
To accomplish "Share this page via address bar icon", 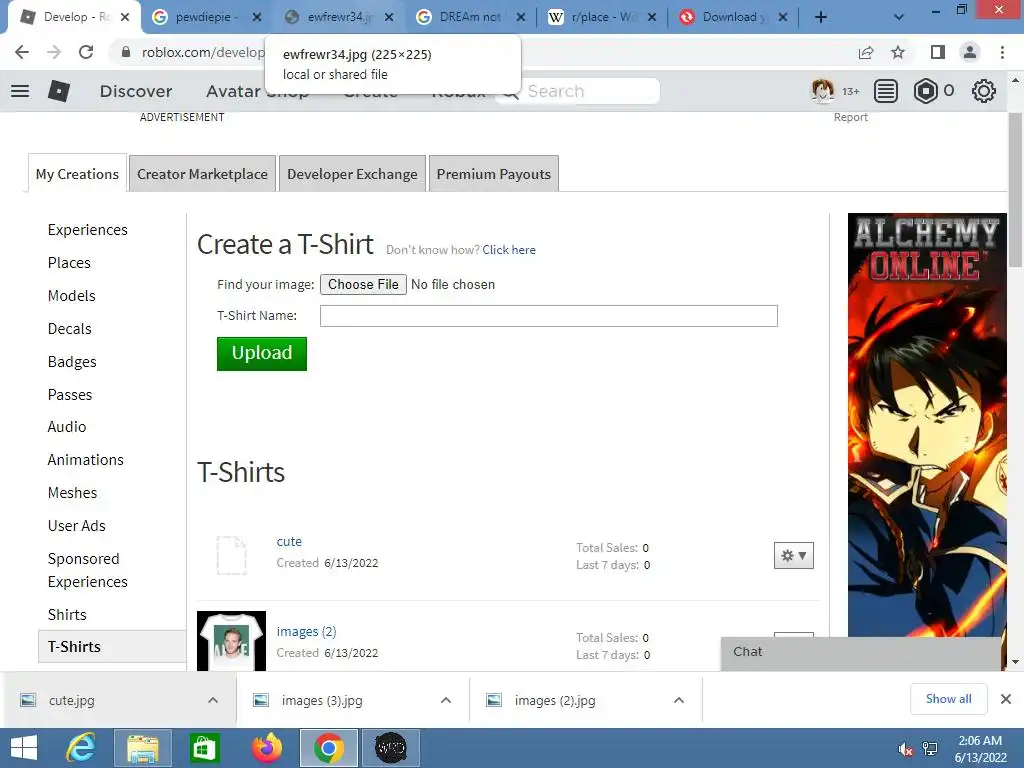I will point(866,52).
